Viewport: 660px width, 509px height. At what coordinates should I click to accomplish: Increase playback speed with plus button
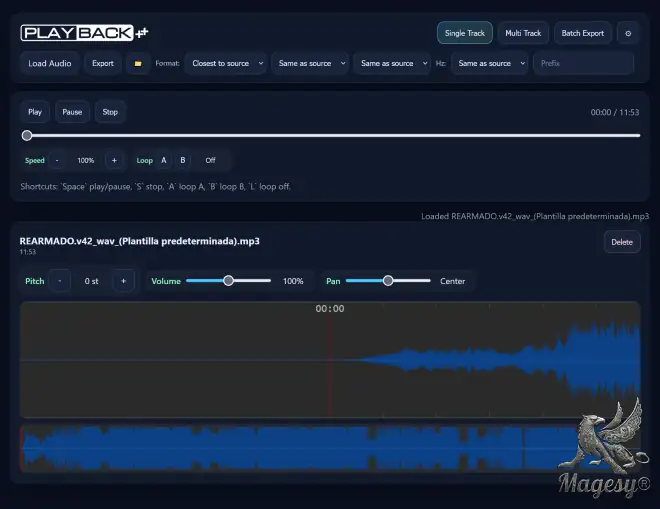[x=114, y=160]
